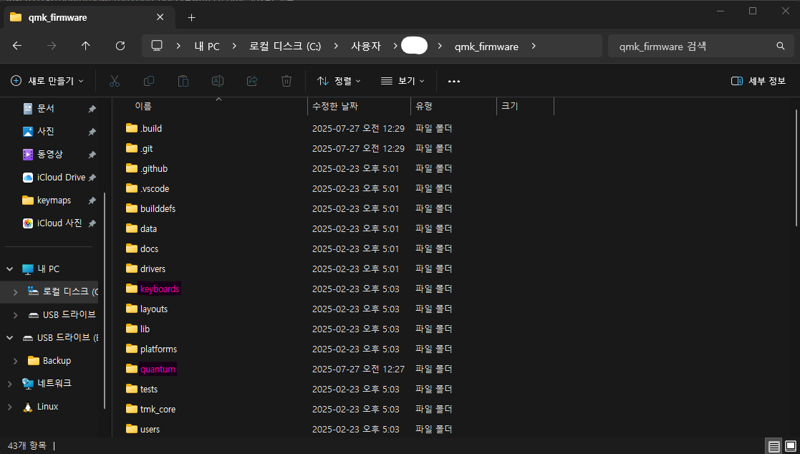Select the layouts folder
The width and height of the screenshot is (800, 454).
tap(154, 309)
